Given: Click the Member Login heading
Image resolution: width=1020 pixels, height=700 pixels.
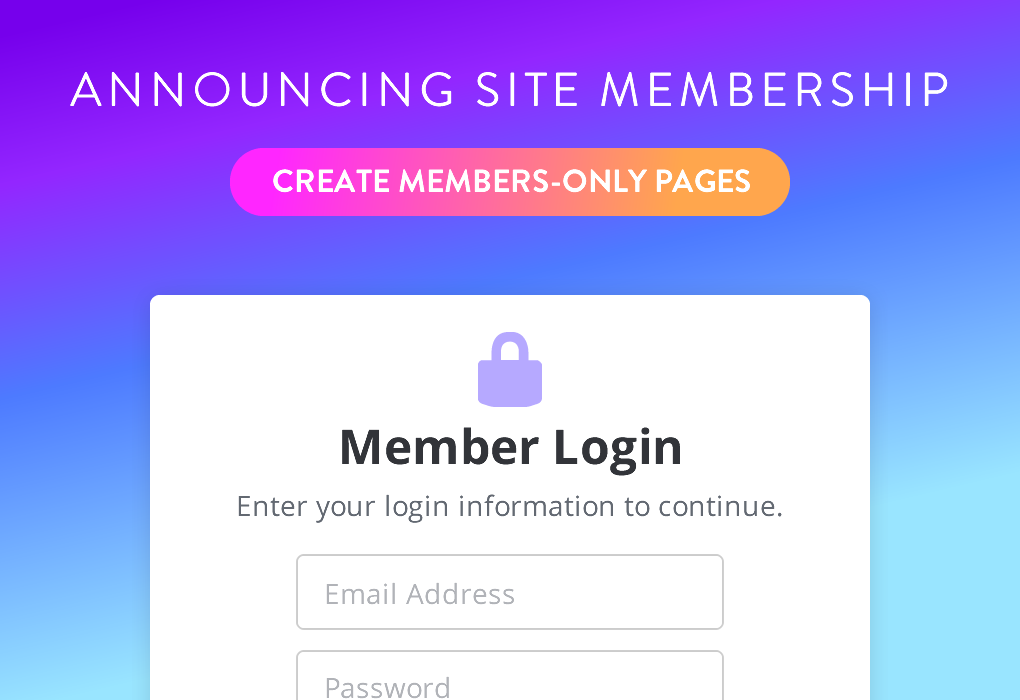Looking at the screenshot, I should (510, 447).
